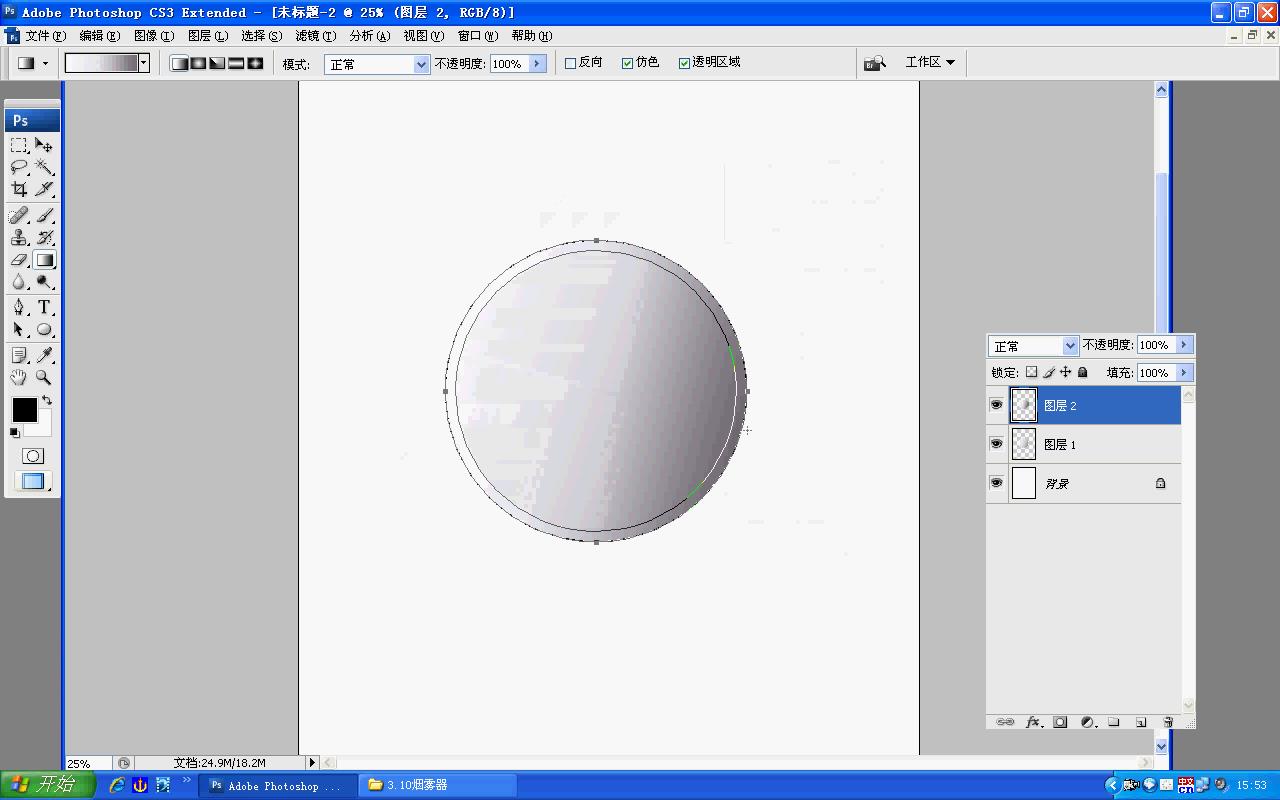Reset default foreground and background colors

click(15, 433)
